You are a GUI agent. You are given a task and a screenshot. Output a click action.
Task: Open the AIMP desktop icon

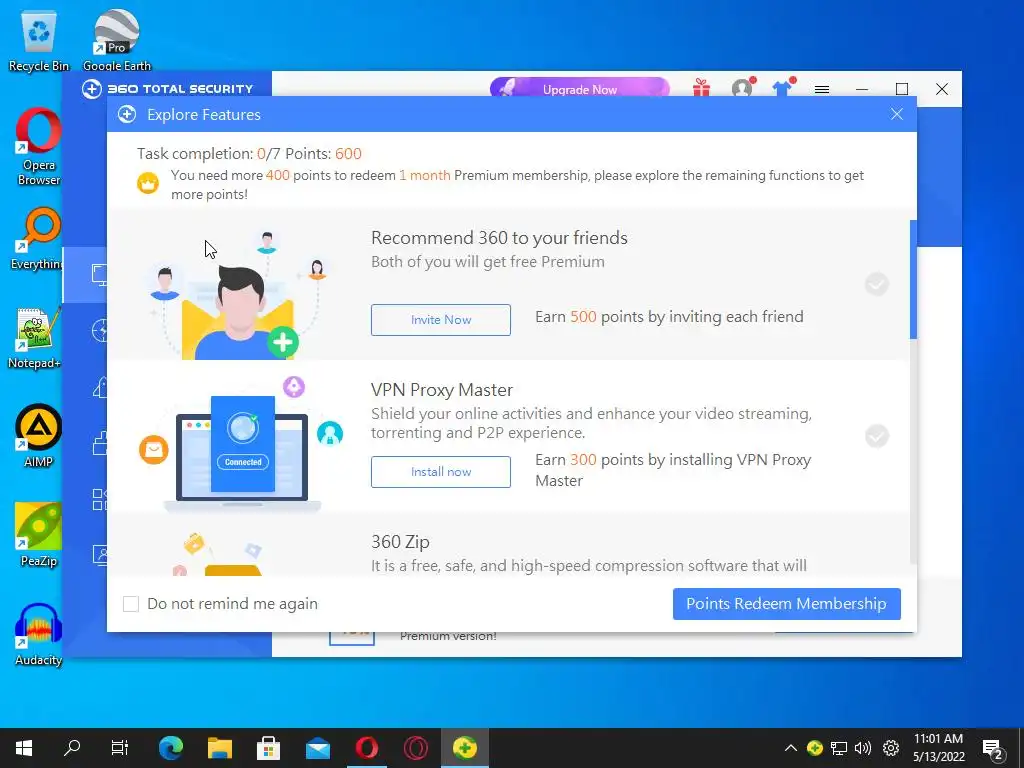(39, 436)
